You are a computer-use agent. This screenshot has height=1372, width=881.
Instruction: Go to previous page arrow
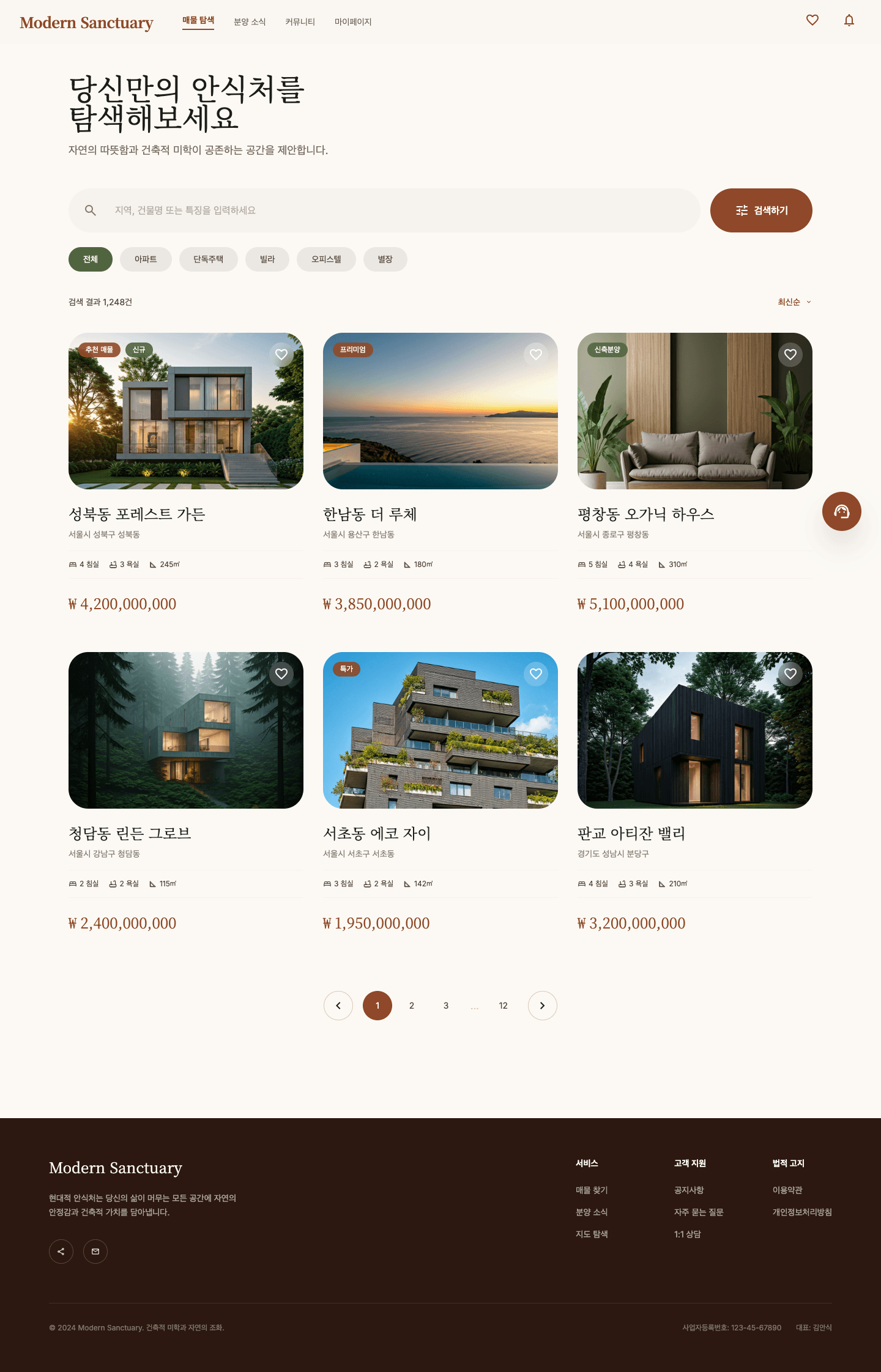[x=338, y=1006]
